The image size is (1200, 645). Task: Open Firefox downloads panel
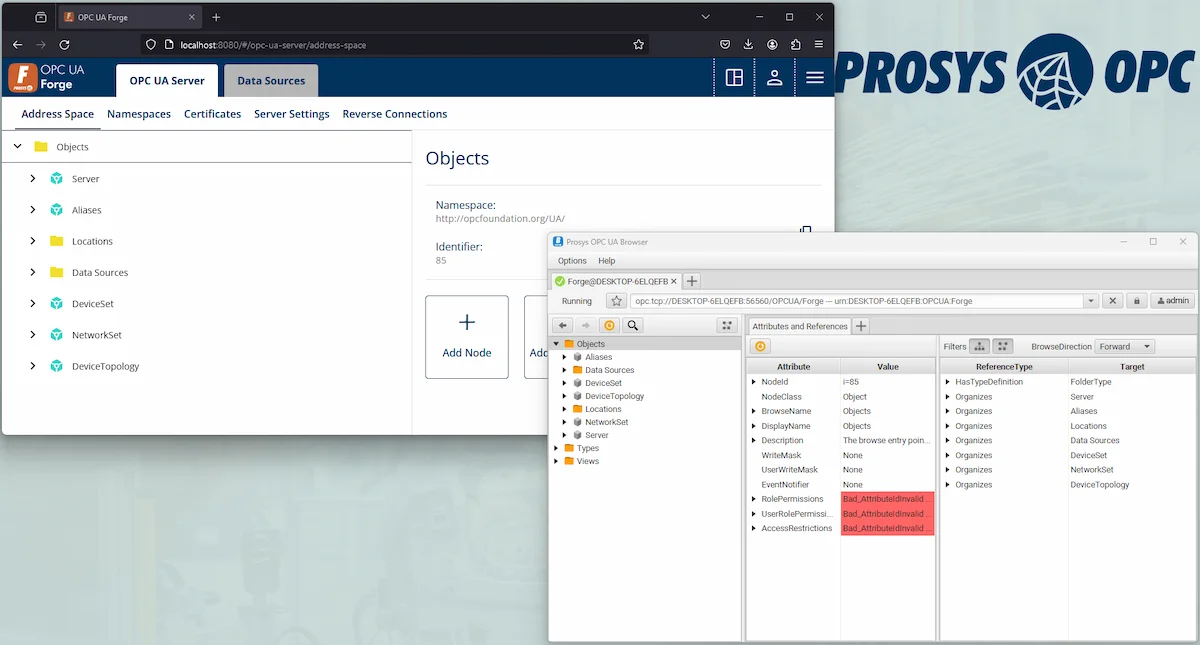pos(749,45)
